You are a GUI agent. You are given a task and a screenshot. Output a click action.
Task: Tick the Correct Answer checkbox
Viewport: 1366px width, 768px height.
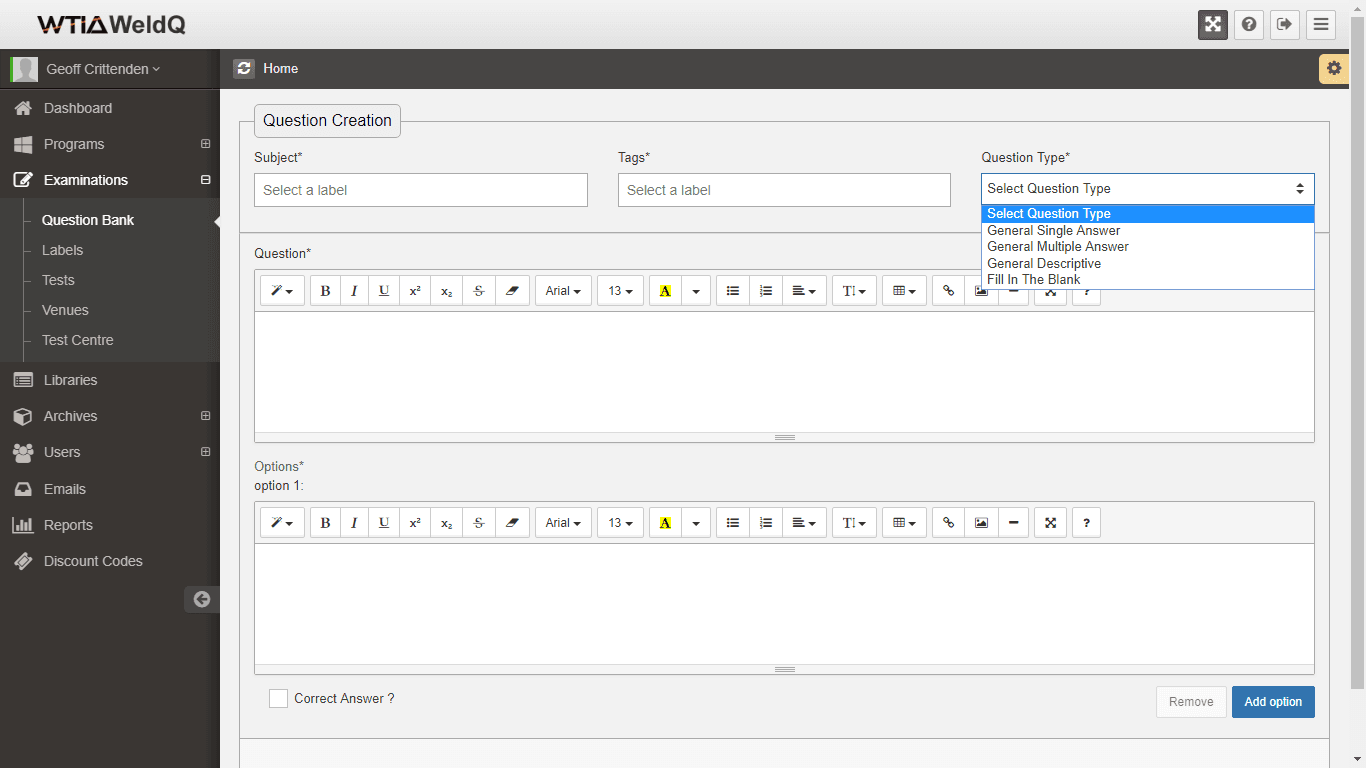coord(279,699)
